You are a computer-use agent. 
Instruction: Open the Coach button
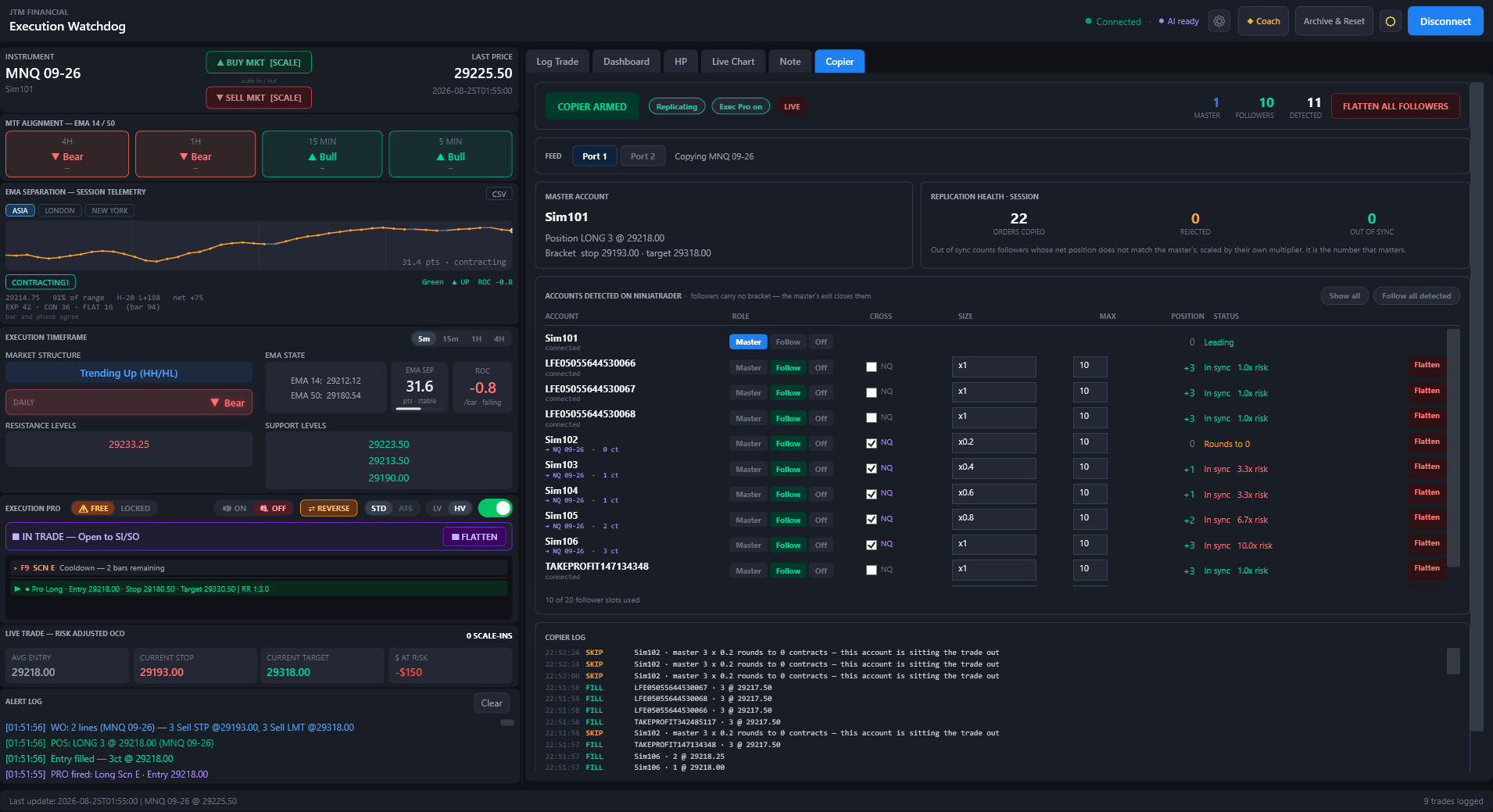[1263, 21]
